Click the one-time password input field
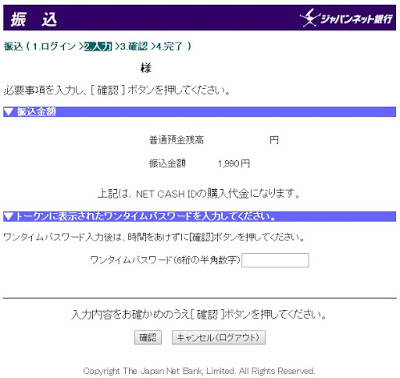Viewport: 400px width, 378px height. pos(275,260)
